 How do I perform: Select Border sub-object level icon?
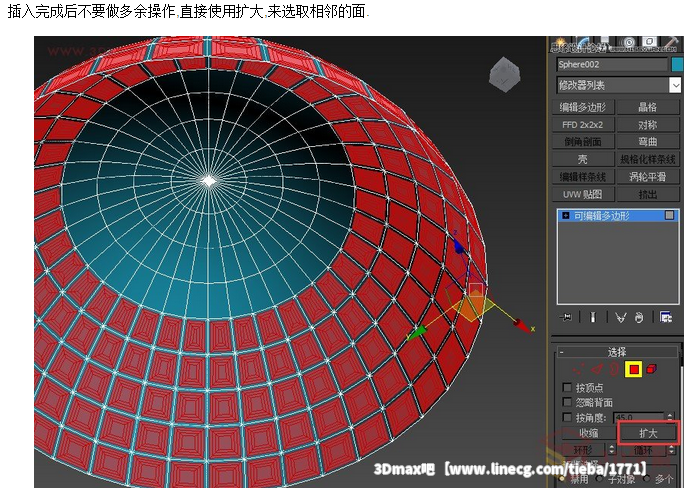click(614, 369)
